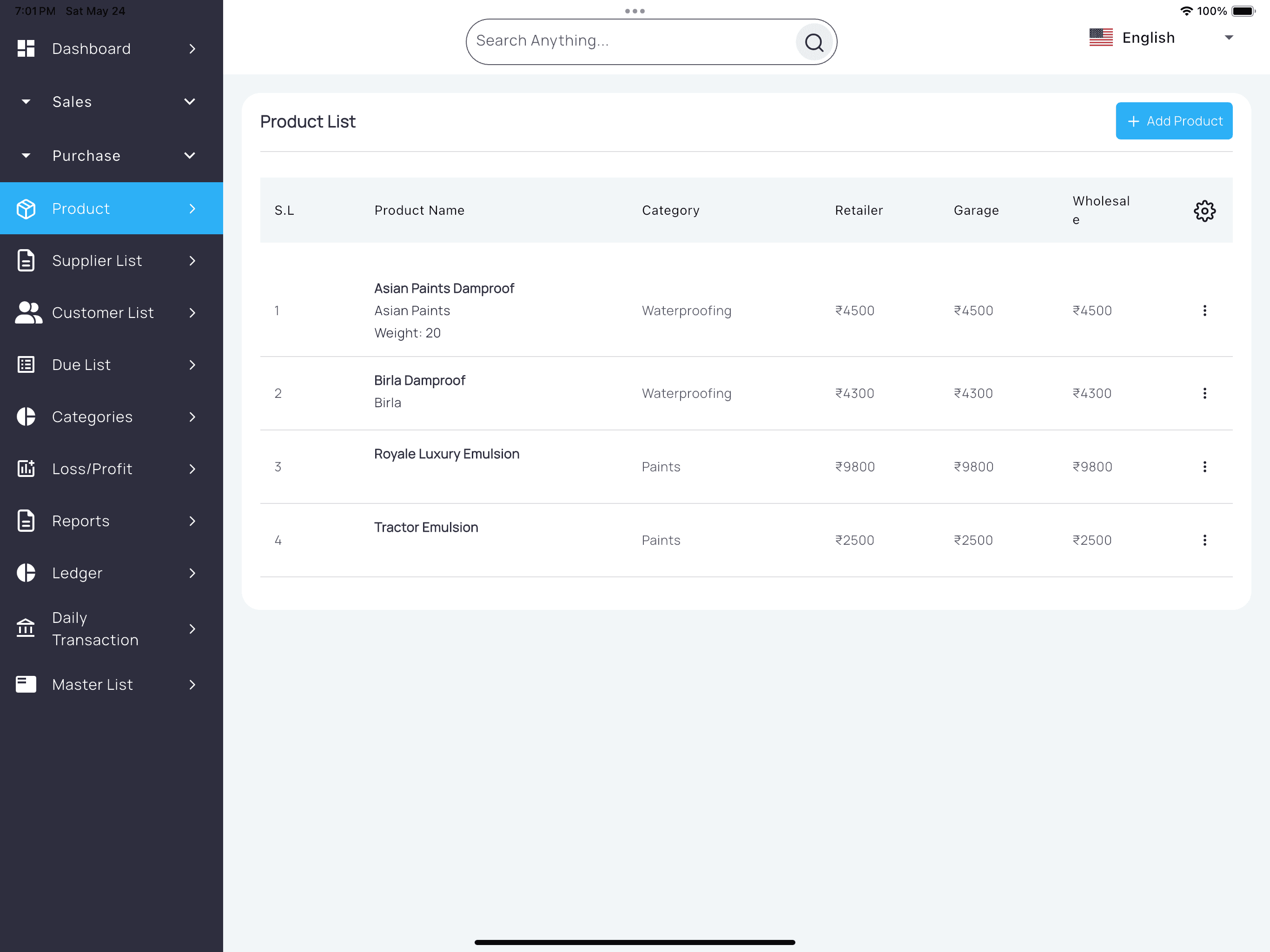Click the US flag icon
Screen dimensions: 1270x952
click(1101, 38)
